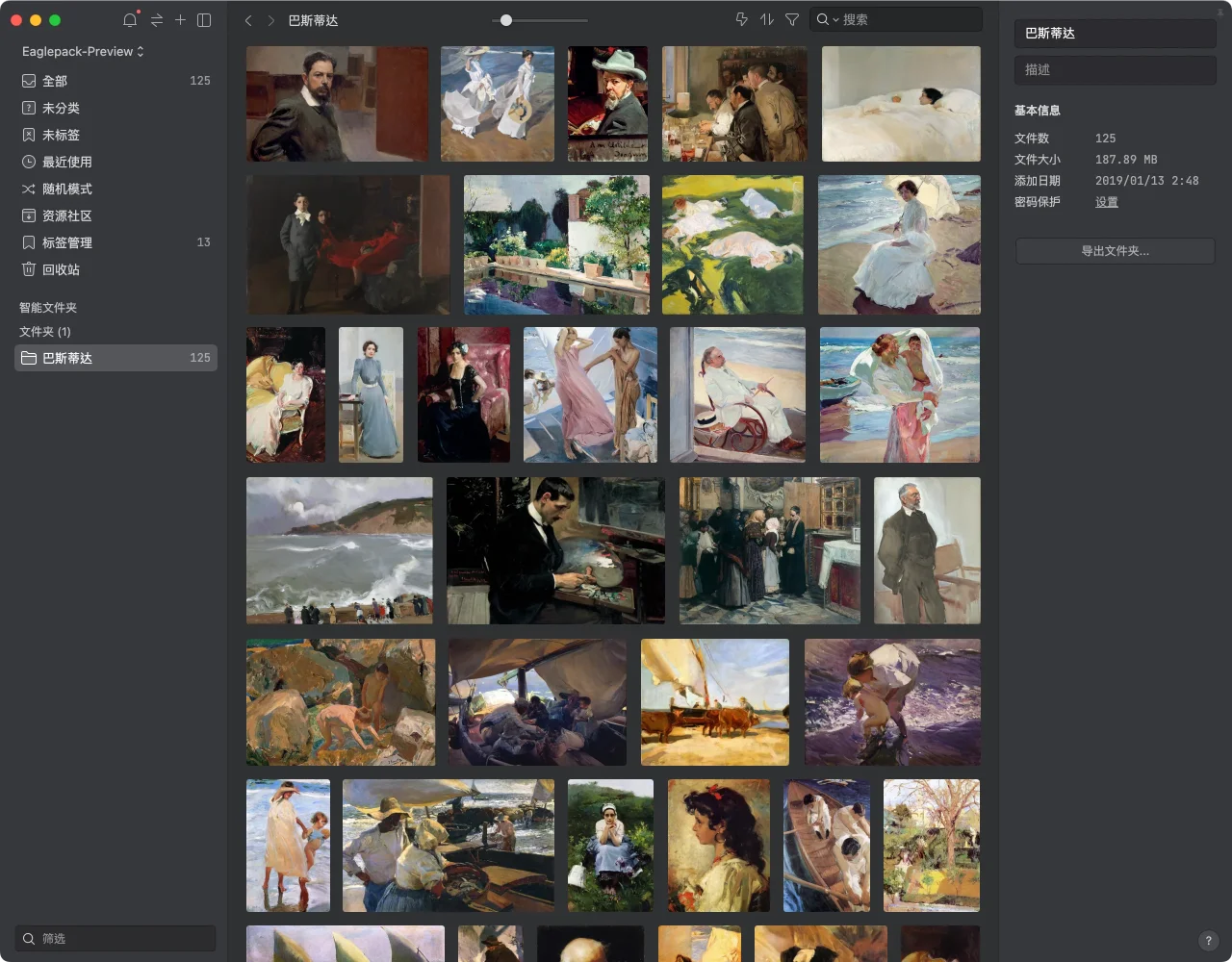Screen dimensions: 1232x962
Task: Select the two women walking on beach thumbnail
Action: [x=498, y=104]
